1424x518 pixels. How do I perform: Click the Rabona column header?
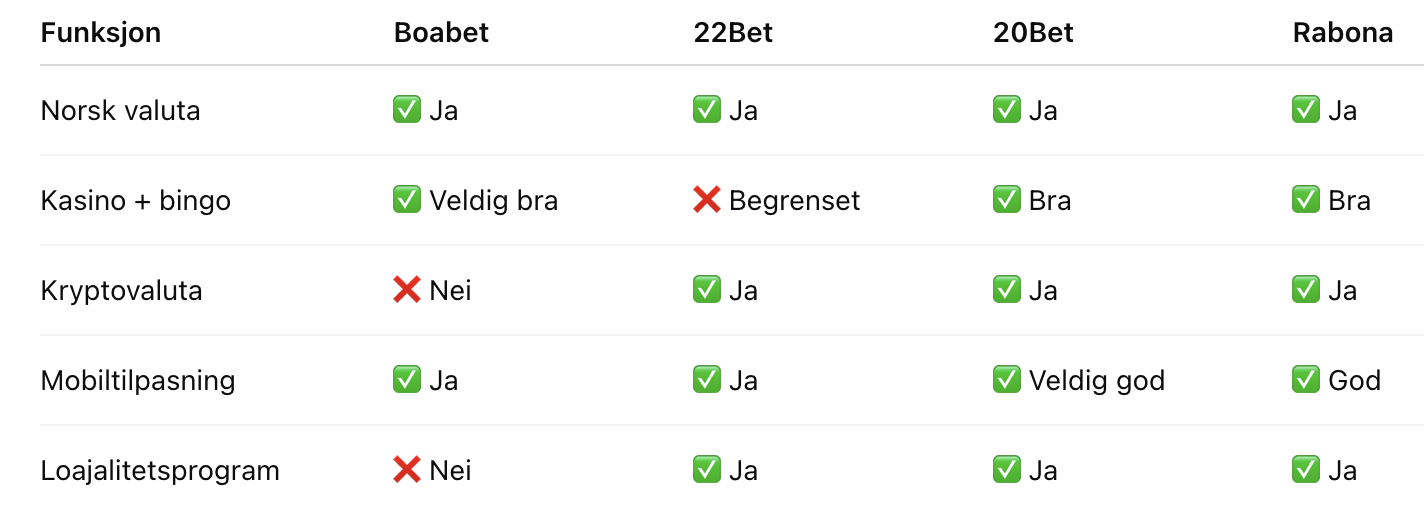tap(1343, 33)
